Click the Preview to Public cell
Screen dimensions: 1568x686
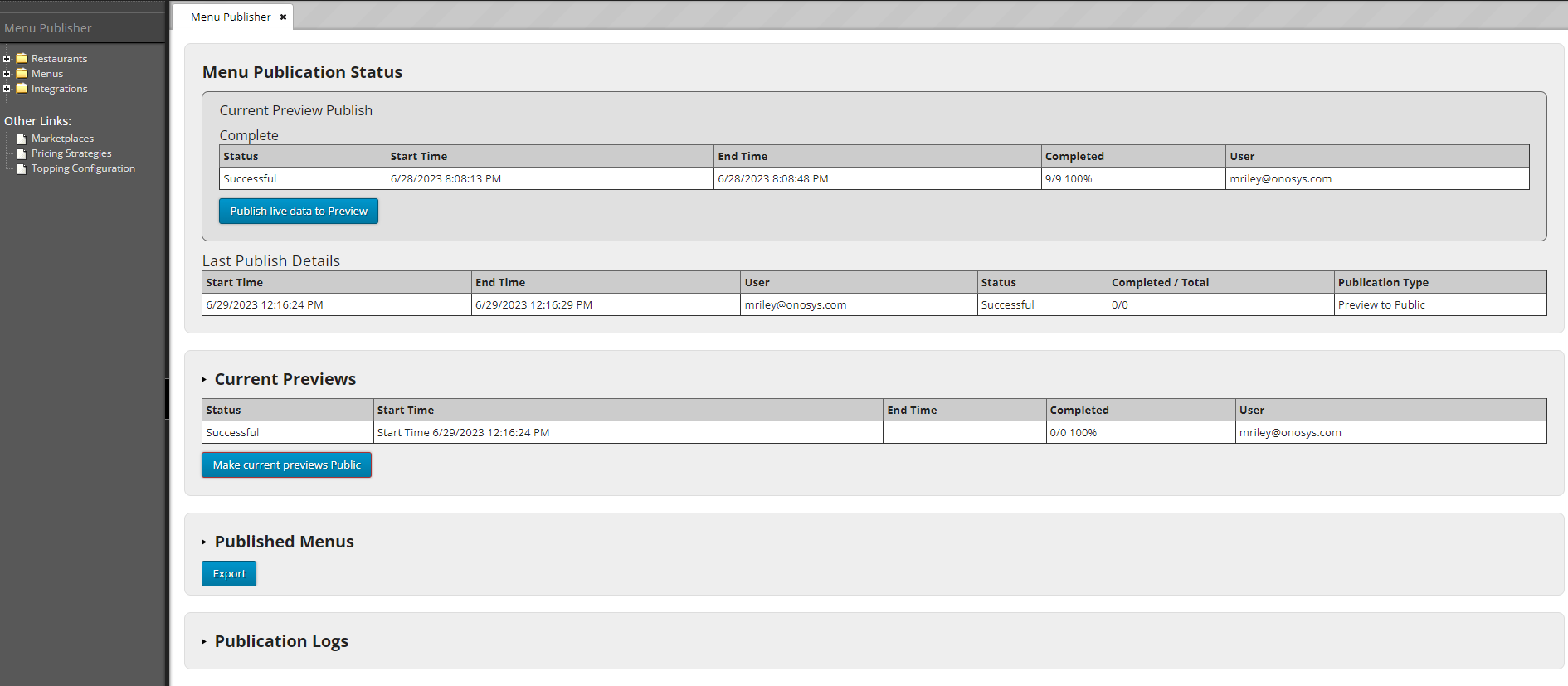1440,304
